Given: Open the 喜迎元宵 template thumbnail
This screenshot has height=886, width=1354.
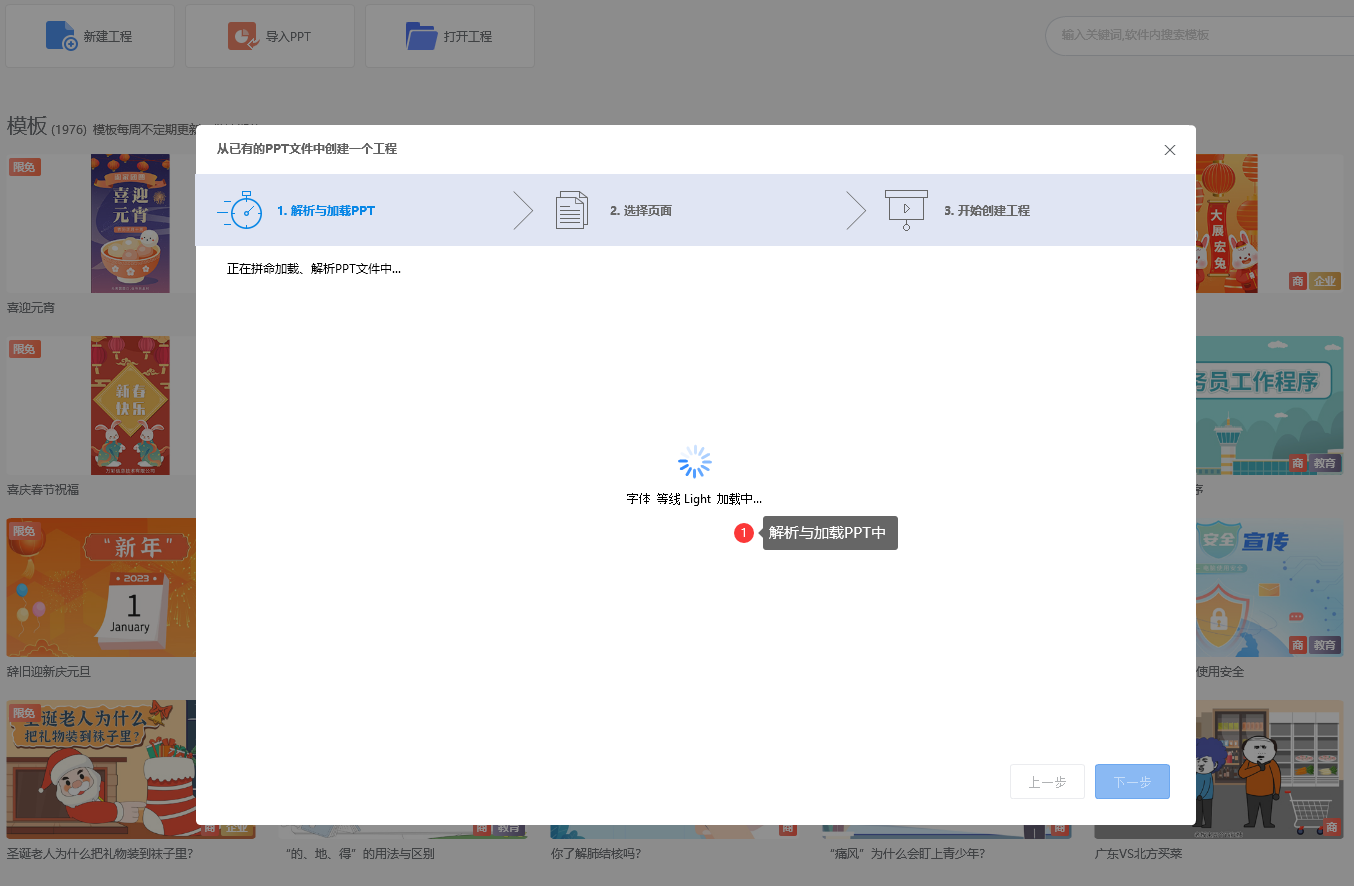Looking at the screenshot, I should click(x=130, y=223).
